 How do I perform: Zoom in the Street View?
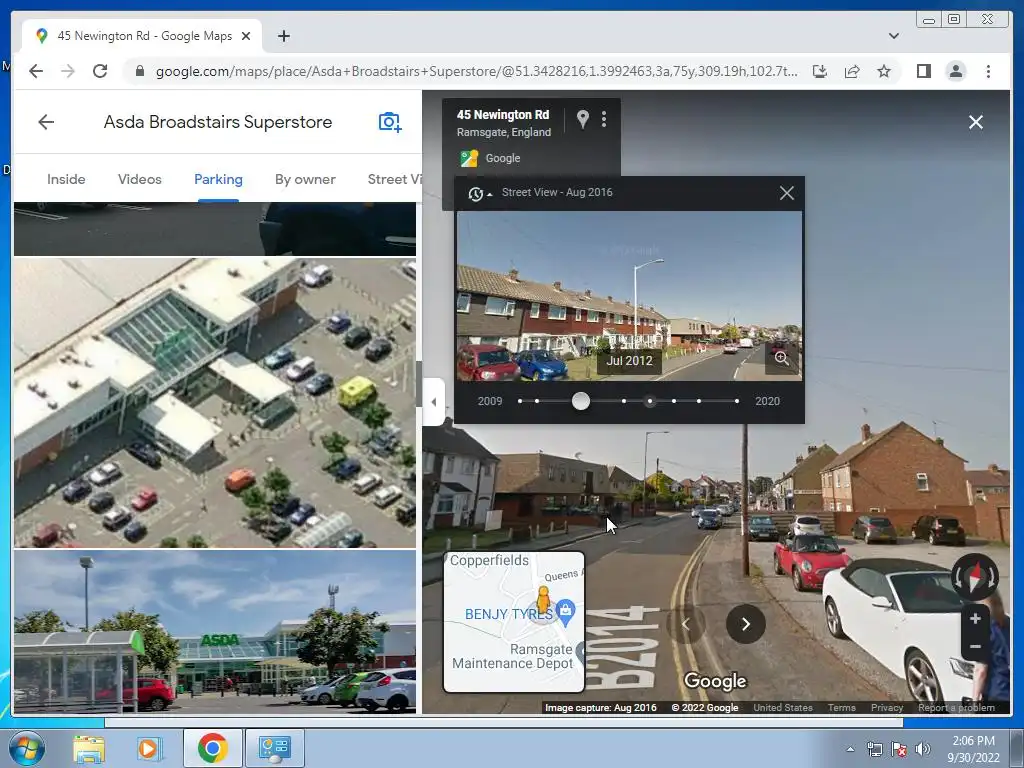[975, 618]
